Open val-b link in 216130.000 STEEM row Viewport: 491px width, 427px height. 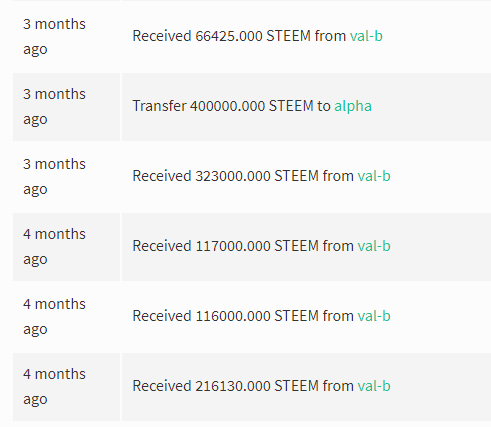[374, 386]
